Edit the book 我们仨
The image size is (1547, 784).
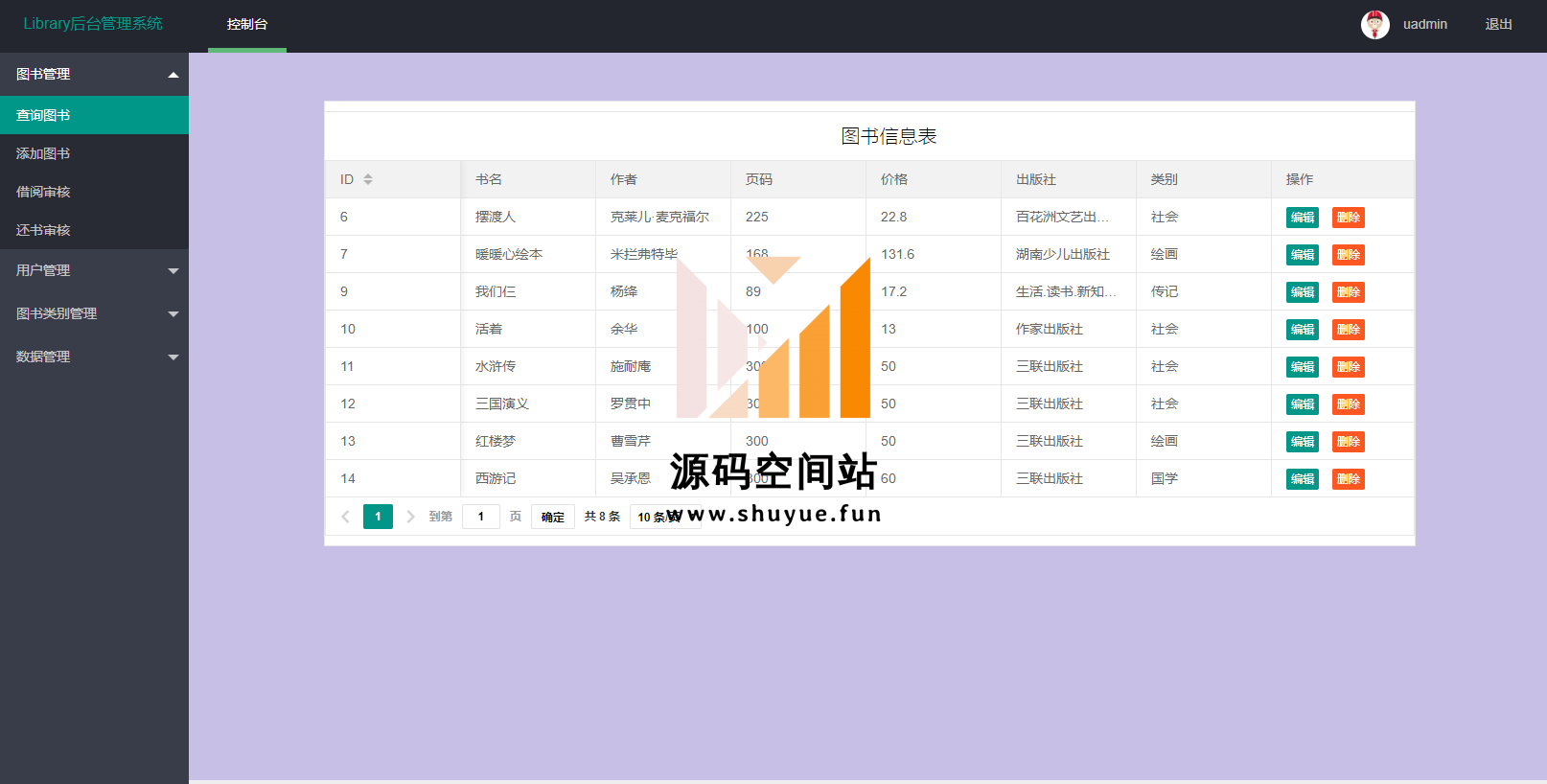tap(1303, 292)
